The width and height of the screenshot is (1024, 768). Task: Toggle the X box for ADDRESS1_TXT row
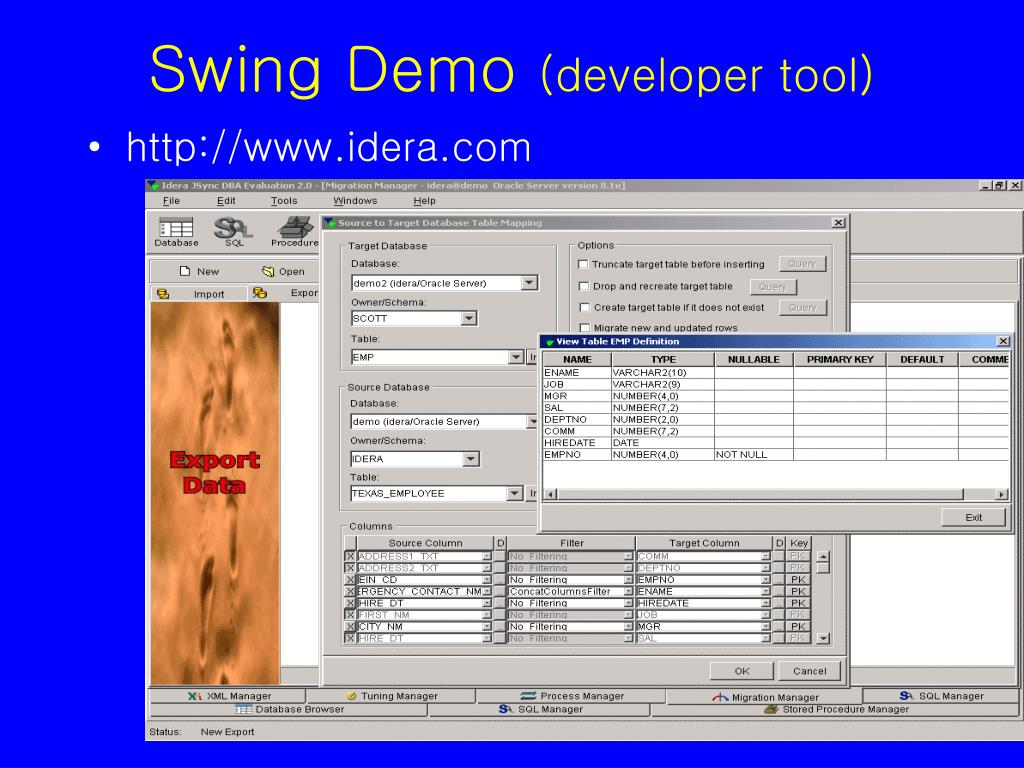coord(350,556)
